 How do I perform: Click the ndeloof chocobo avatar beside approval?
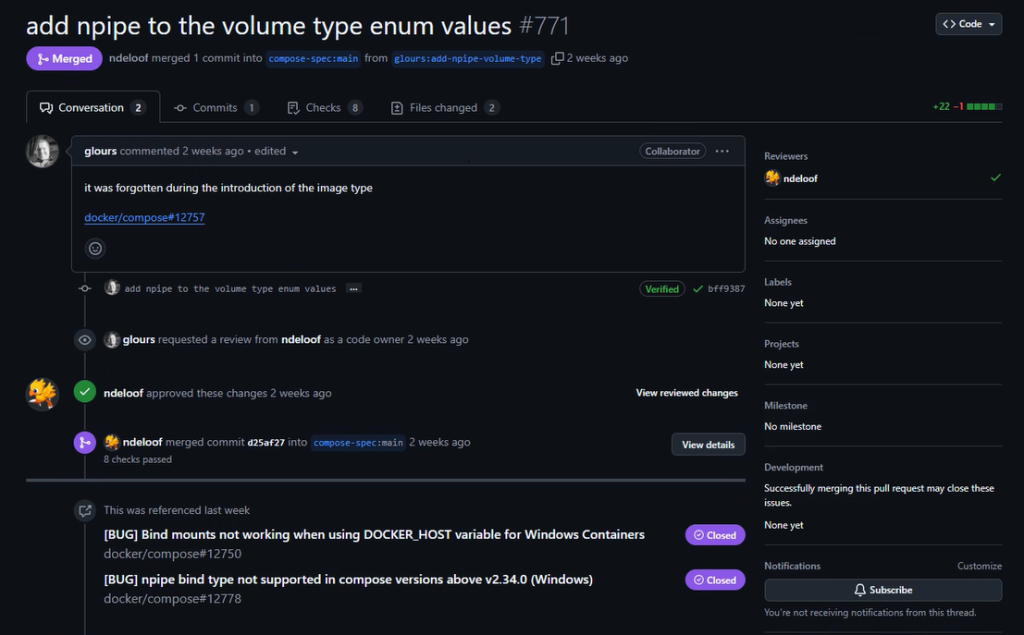point(42,394)
